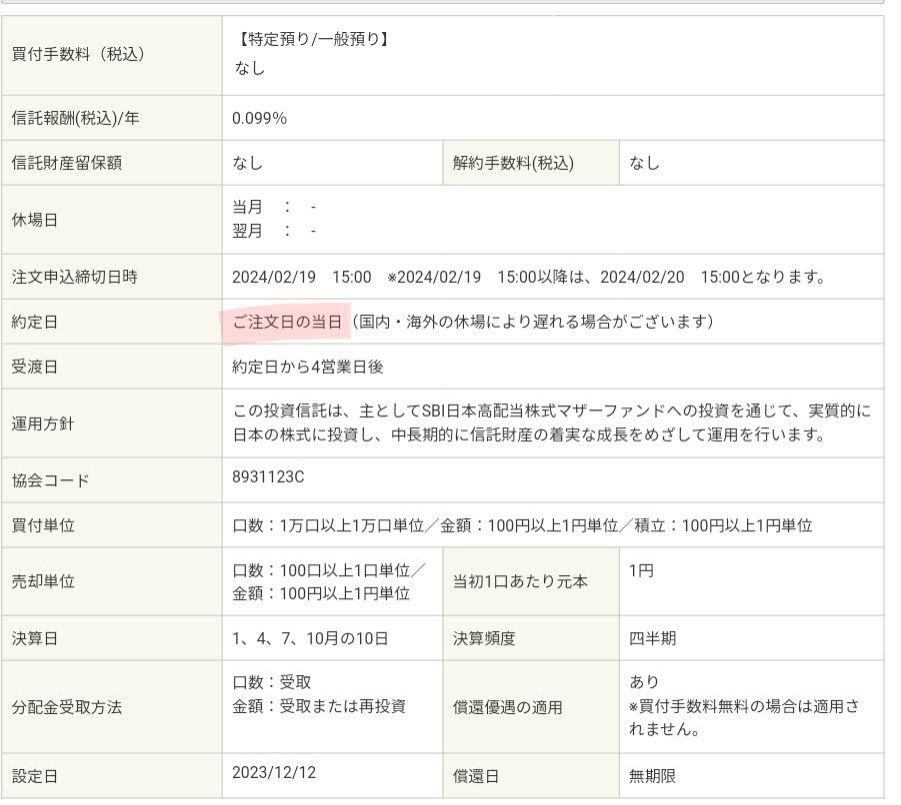Screen dimensions: 901x805
Task: Click the 無期限 redemption date value
Action: (653, 776)
